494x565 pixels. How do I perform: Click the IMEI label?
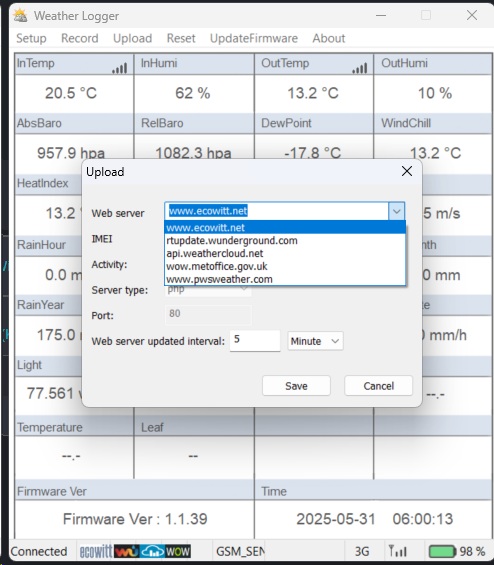point(102,239)
